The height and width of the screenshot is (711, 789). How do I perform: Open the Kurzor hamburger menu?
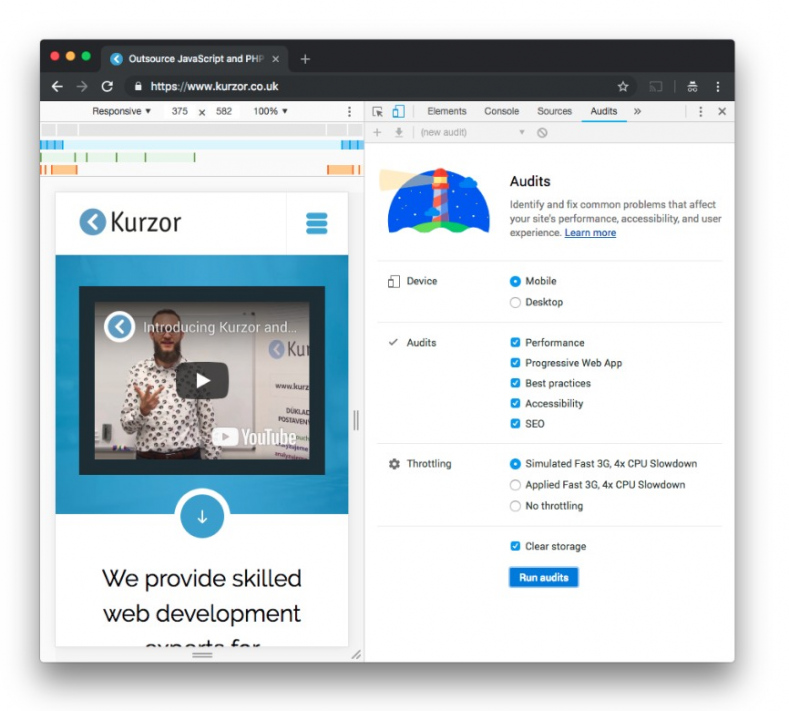click(317, 223)
